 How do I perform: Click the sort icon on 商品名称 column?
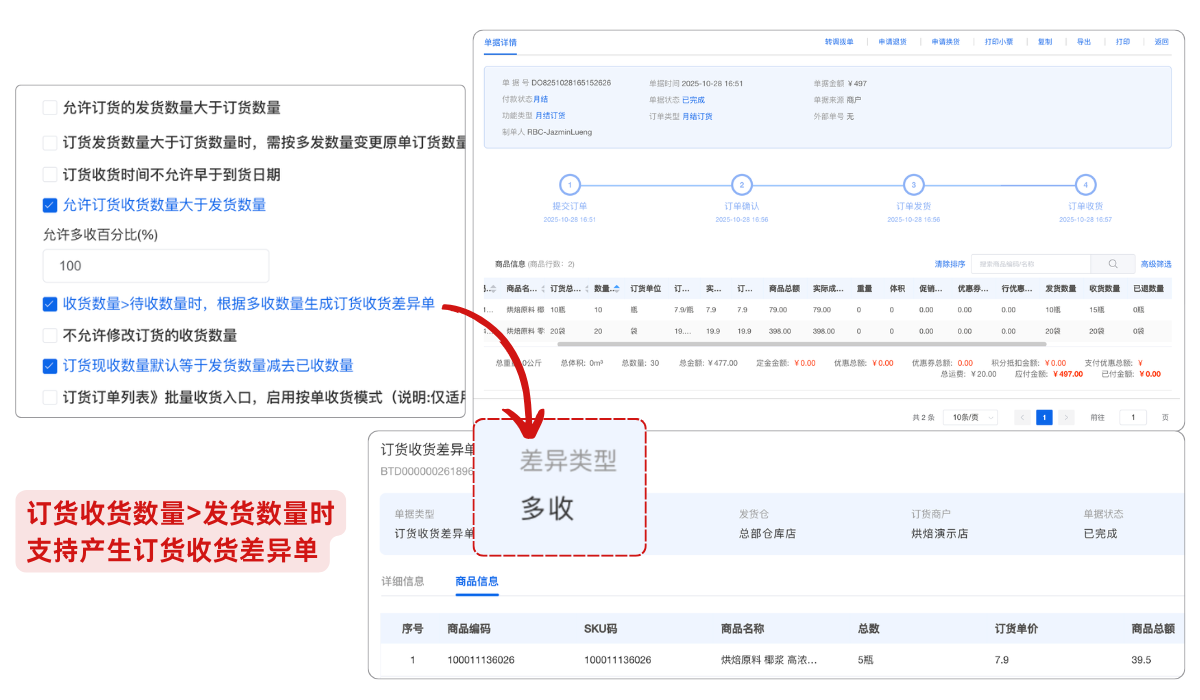click(543, 288)
